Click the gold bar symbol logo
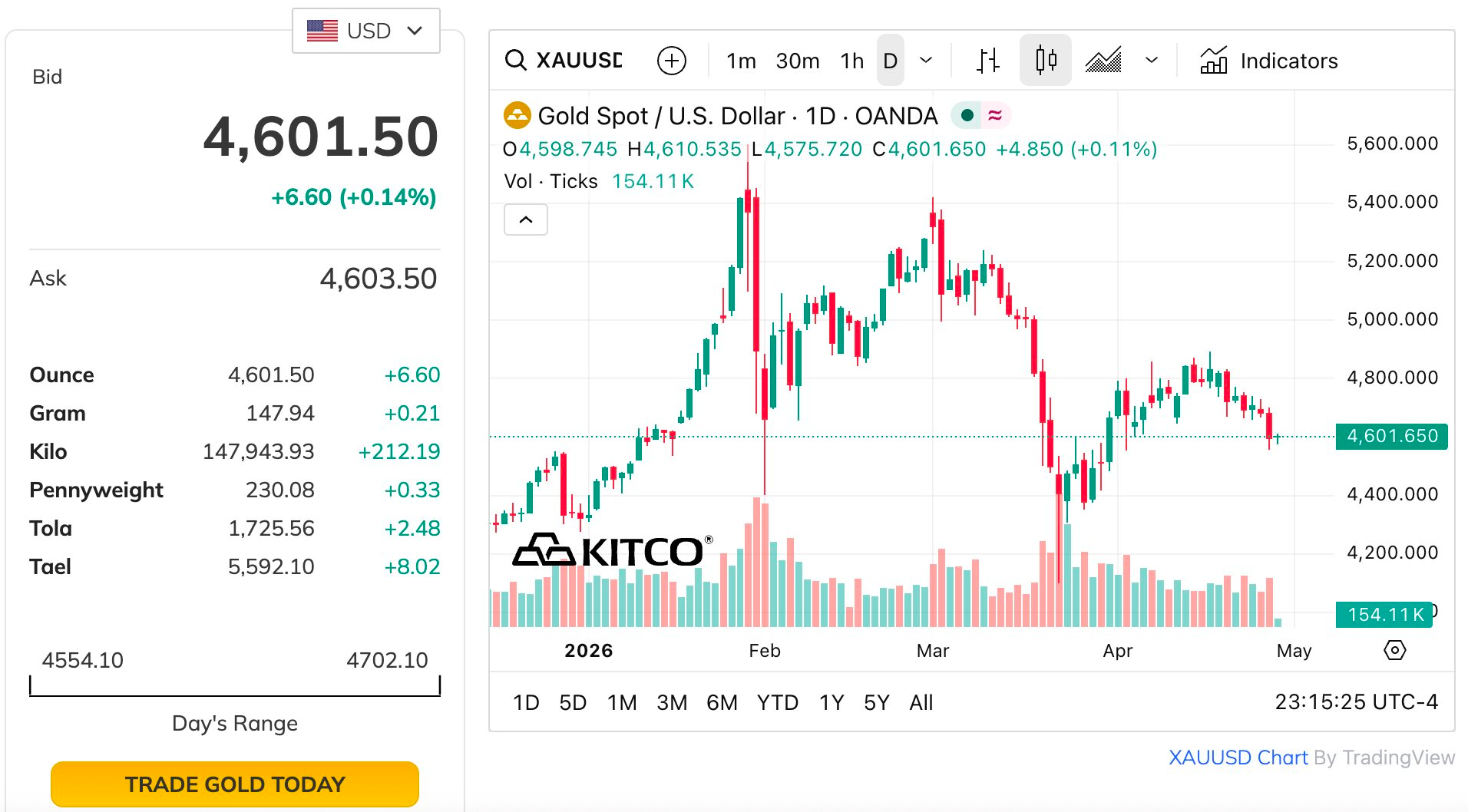Viewport: 1468px width, 812px height. (x=517, y=116)
